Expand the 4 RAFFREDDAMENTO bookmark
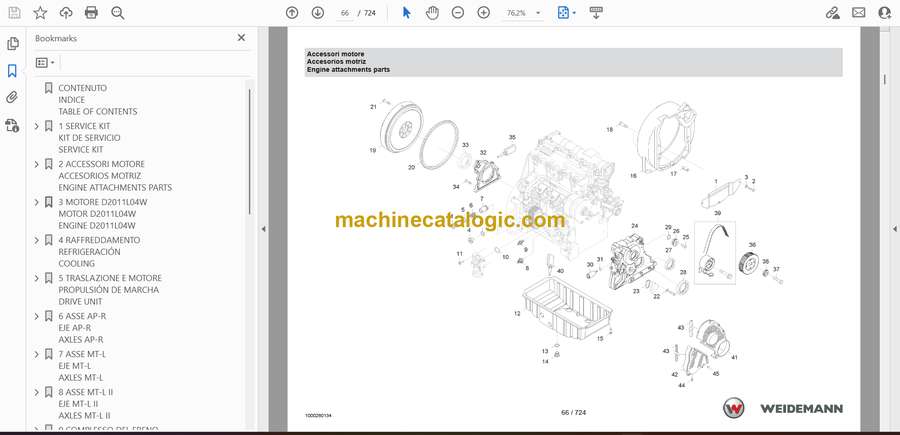Image resolution: width=900 pixels, height=435 pixels. [37, 240]
